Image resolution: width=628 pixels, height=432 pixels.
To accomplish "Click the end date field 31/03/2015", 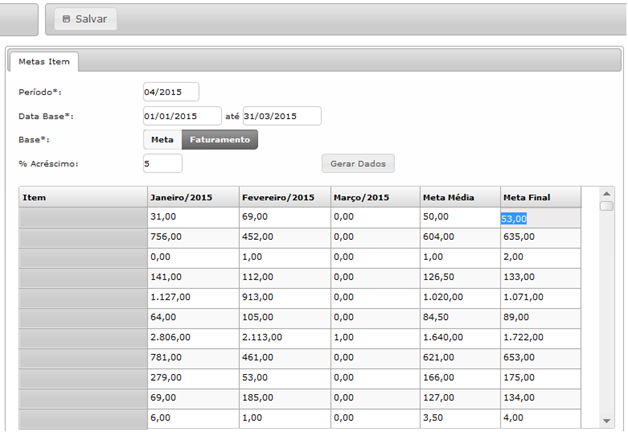I will (282, 116).
